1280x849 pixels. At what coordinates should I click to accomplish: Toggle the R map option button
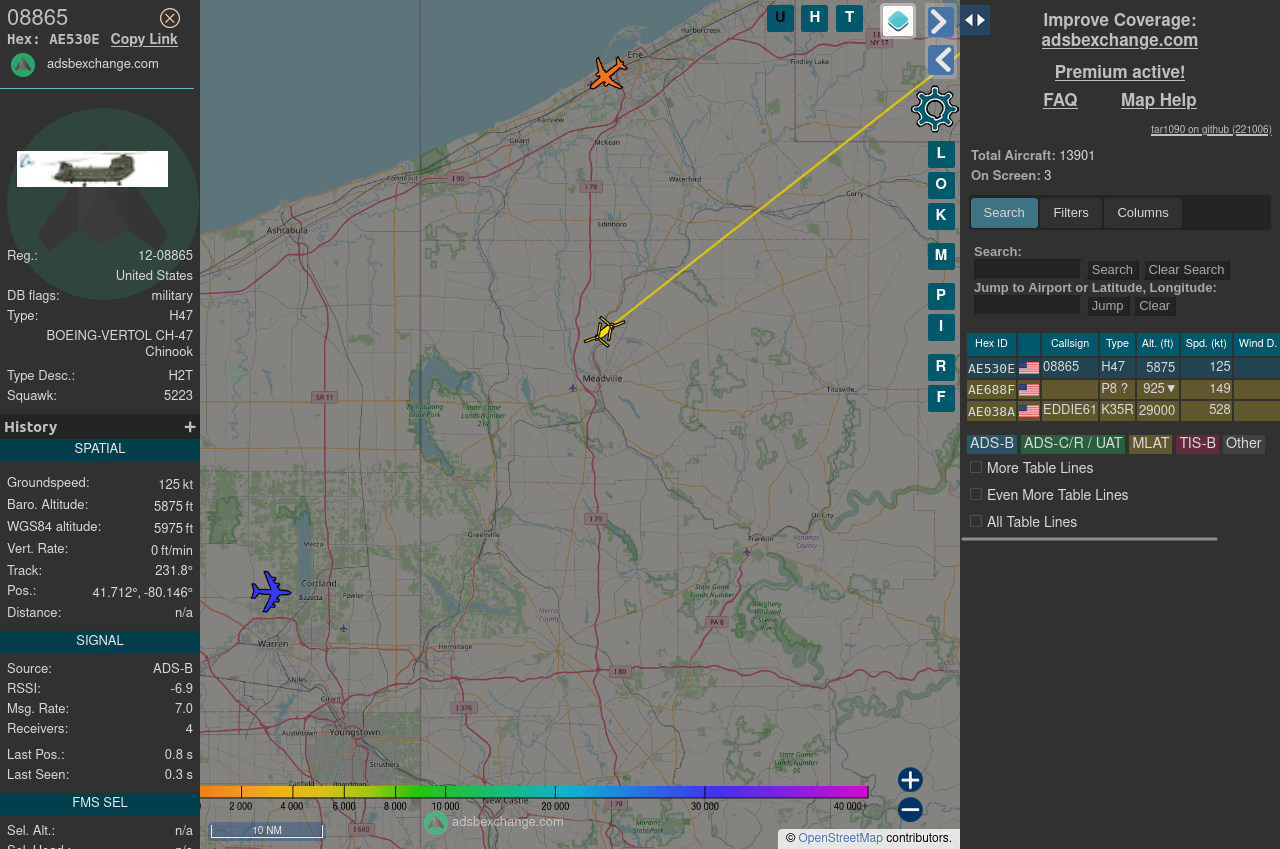(941, 367)
